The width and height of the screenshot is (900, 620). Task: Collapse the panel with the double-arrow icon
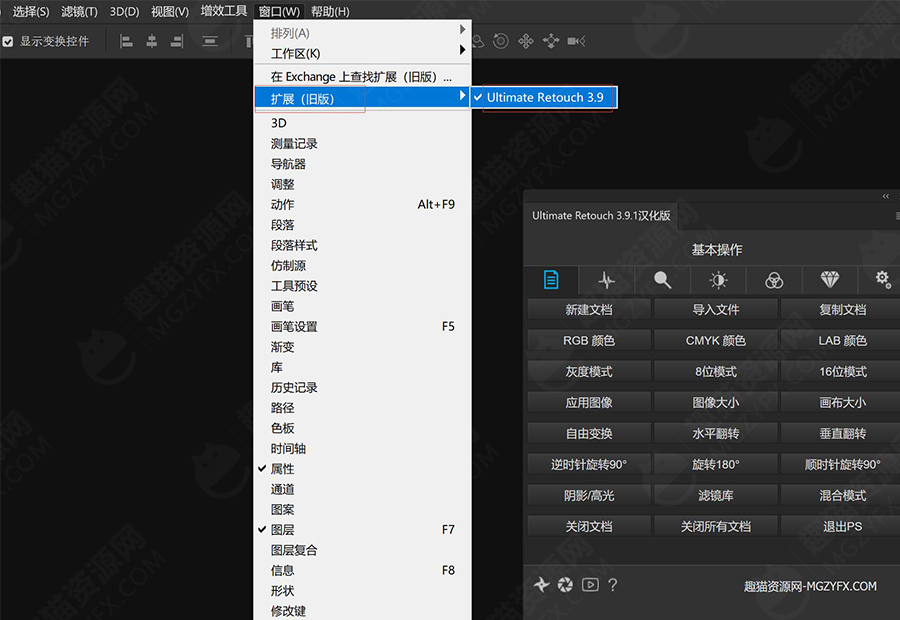pos(886,196)
